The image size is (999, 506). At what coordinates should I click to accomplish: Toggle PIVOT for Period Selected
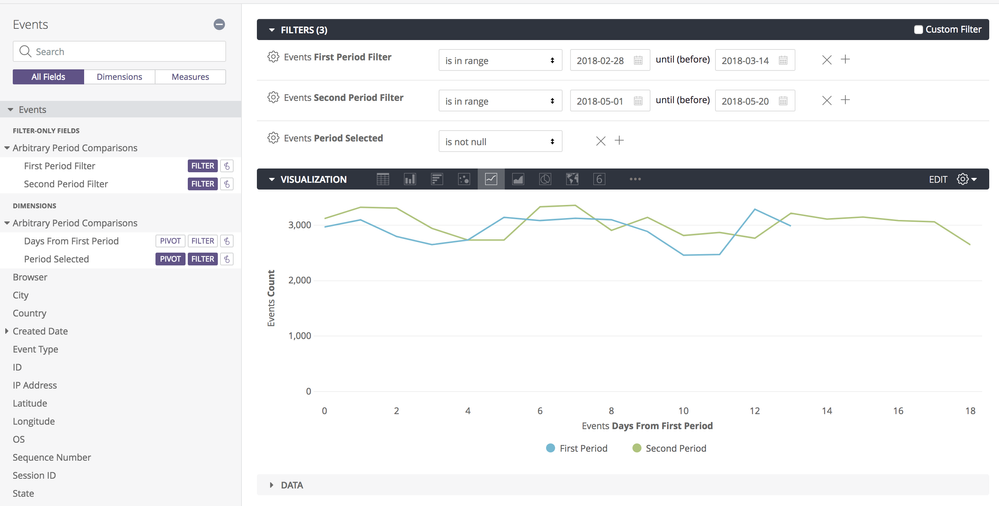171,259
